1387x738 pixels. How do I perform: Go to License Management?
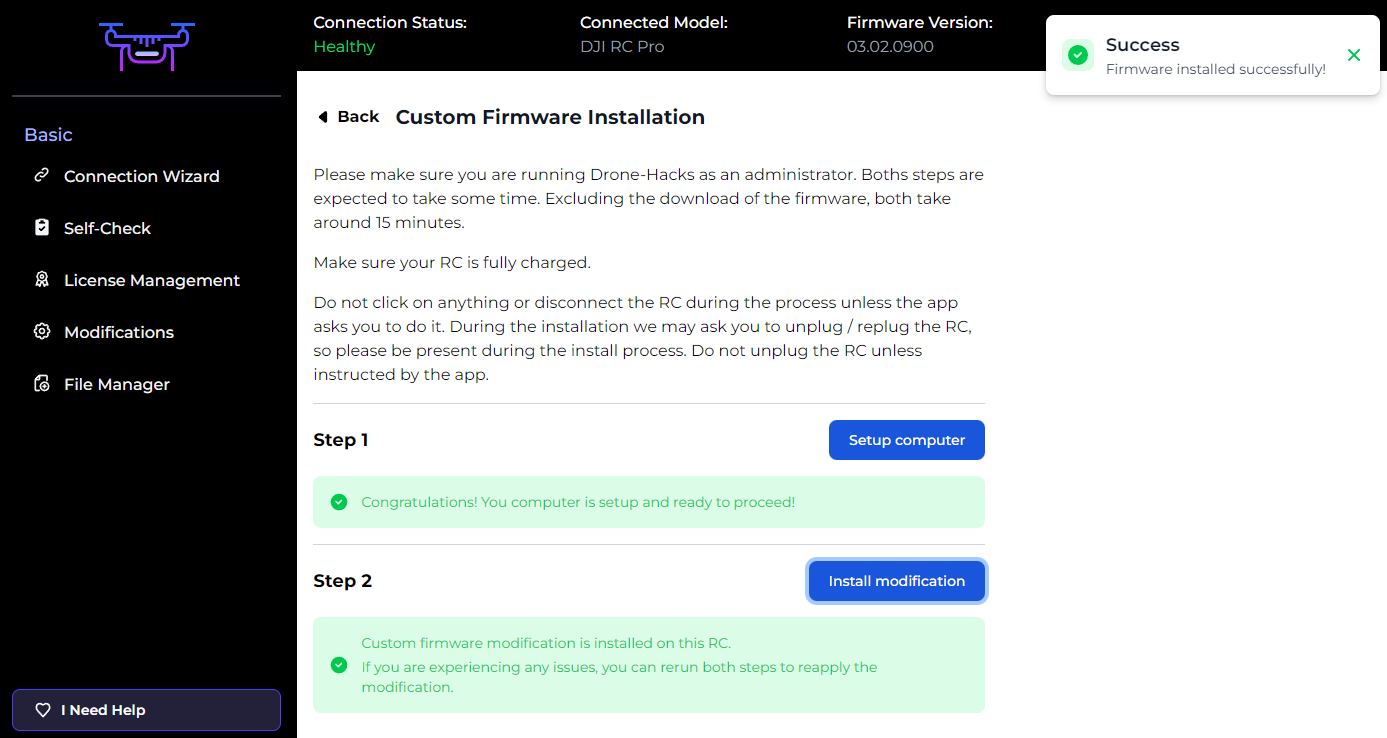151,280
